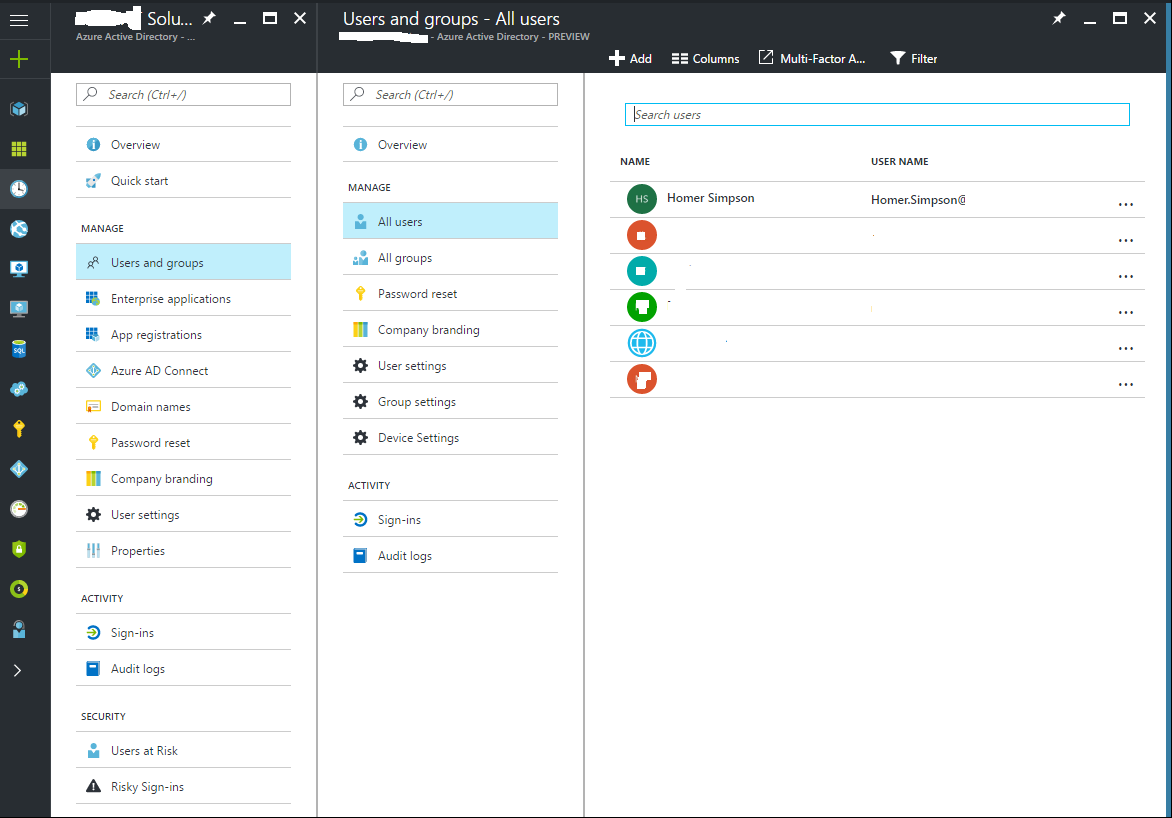
Task: Open ellipsis menu for the globe avatar row
Action: click(x=1126, y=348)
